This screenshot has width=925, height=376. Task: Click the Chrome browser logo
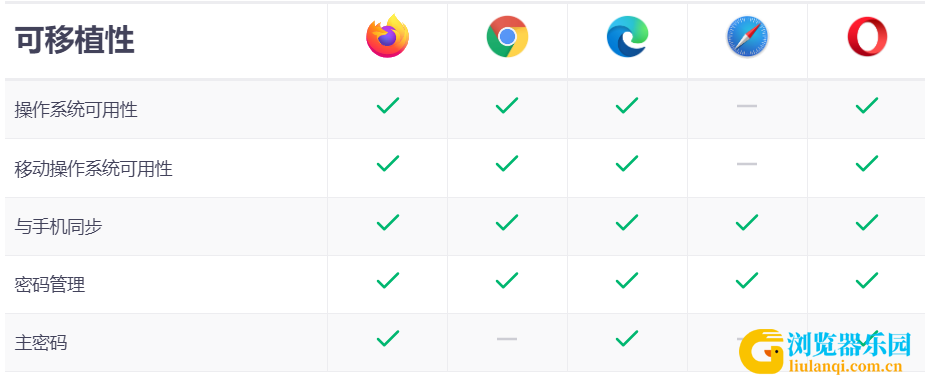pyautogui.click(x=507, y=37)
